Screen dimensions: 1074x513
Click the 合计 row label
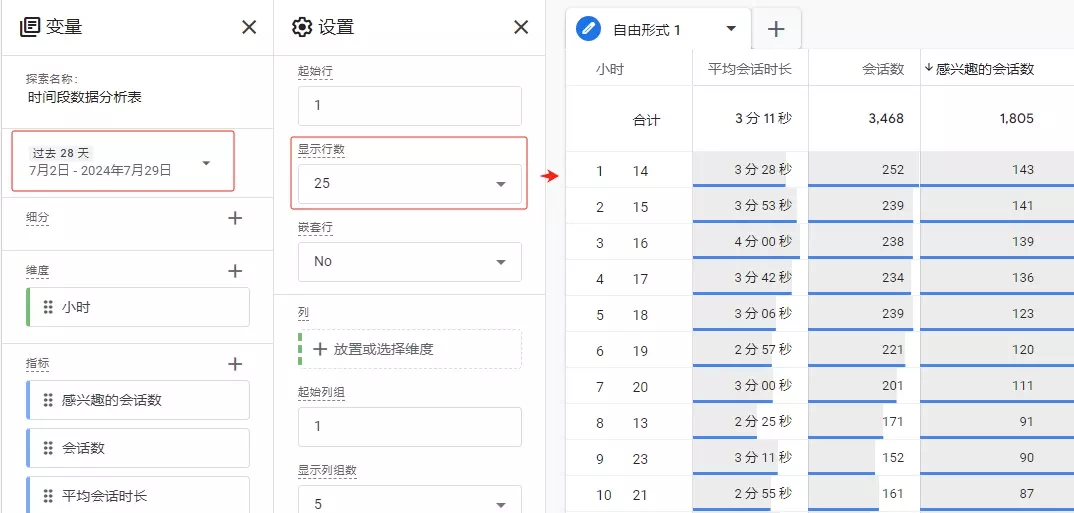pos(646,120)
